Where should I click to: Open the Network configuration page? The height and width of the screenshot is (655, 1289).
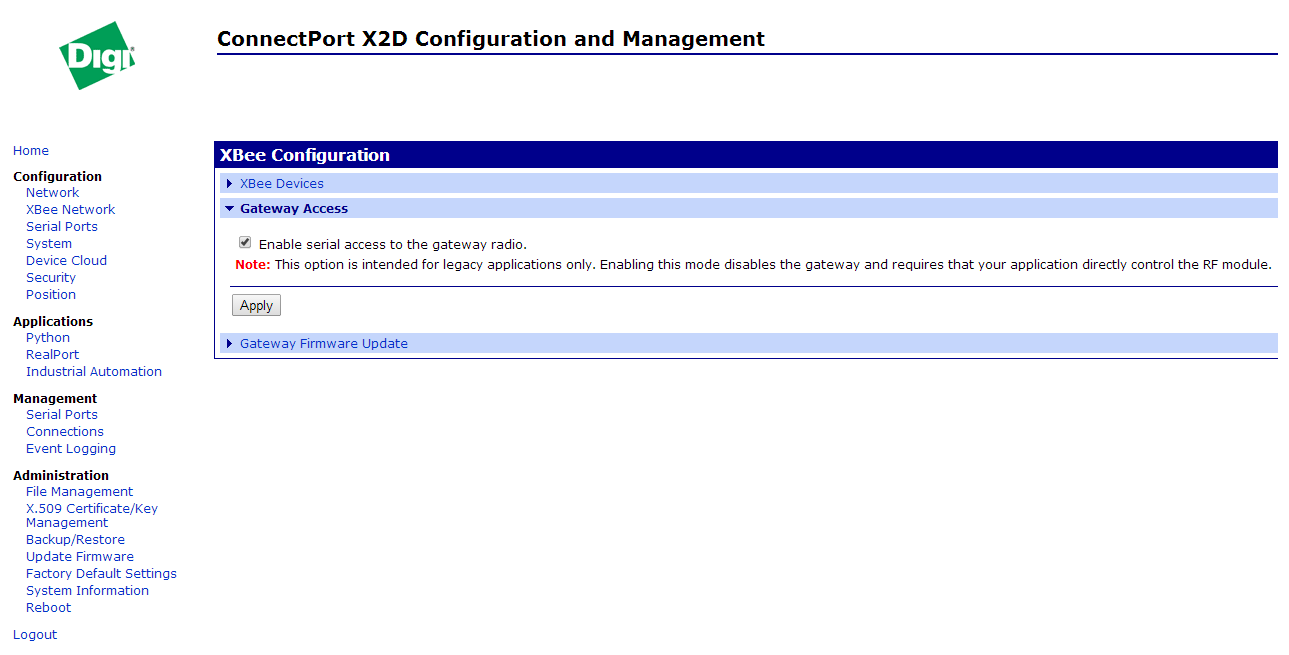click(x=52, y=193)
